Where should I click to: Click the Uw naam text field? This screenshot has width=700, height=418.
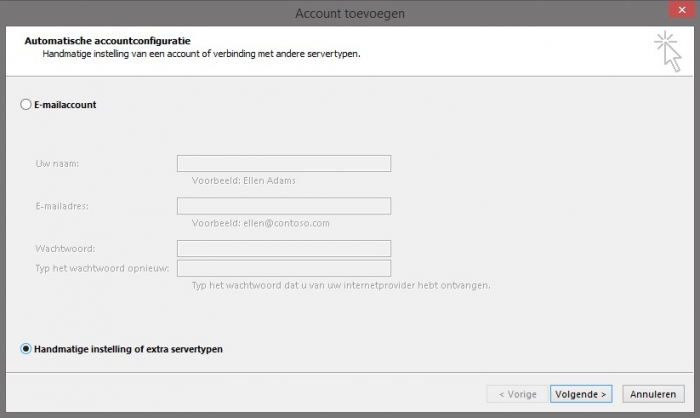(x=283, y=164)
